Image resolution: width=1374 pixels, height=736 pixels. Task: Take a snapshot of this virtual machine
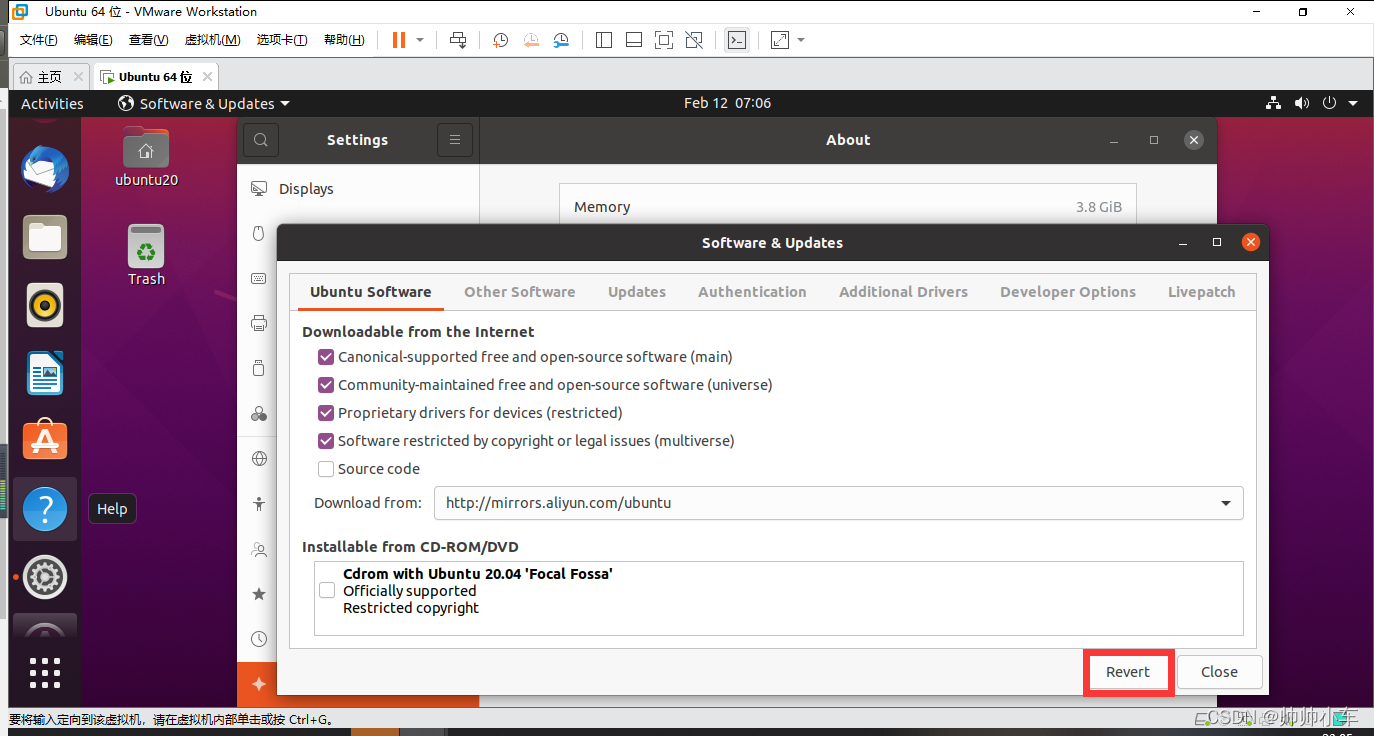pos(501,40)
